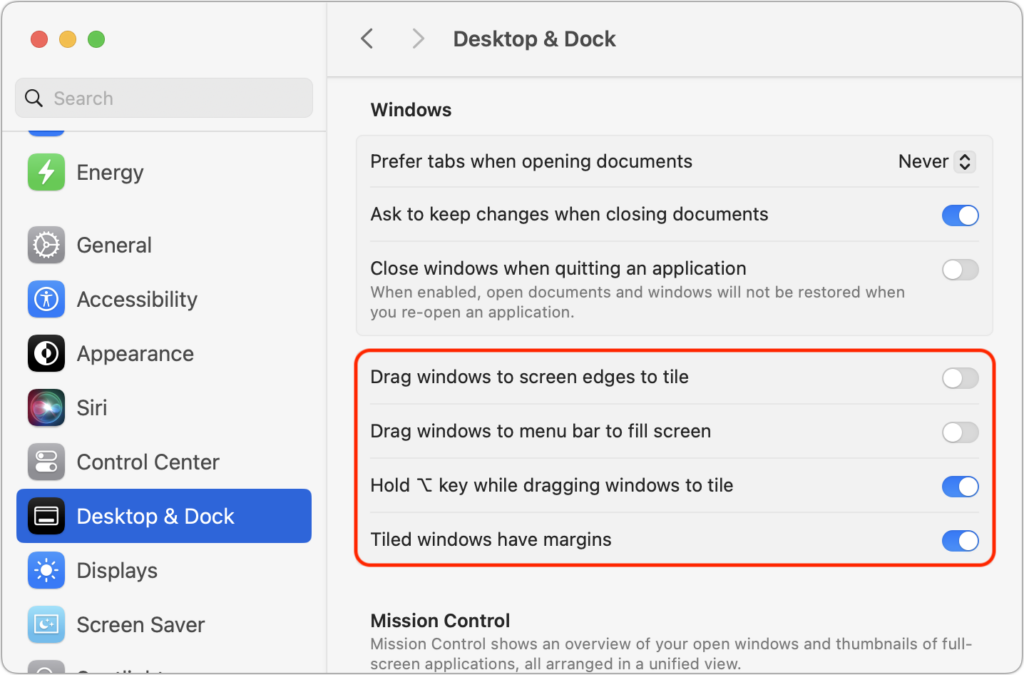Click the yellow minimize window button
The image size is (1024, 675).
click(x=68, y=39)
